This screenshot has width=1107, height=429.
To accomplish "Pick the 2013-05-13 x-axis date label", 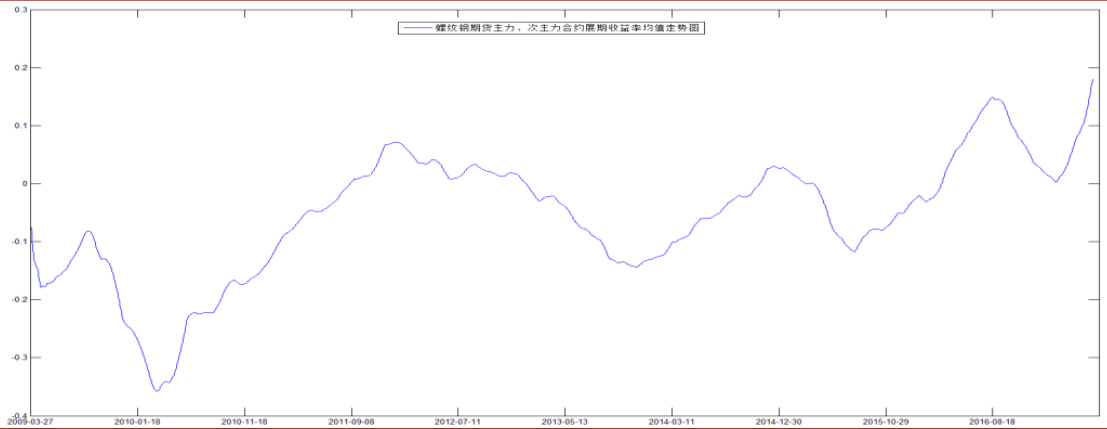I will (x=565, y=423).
